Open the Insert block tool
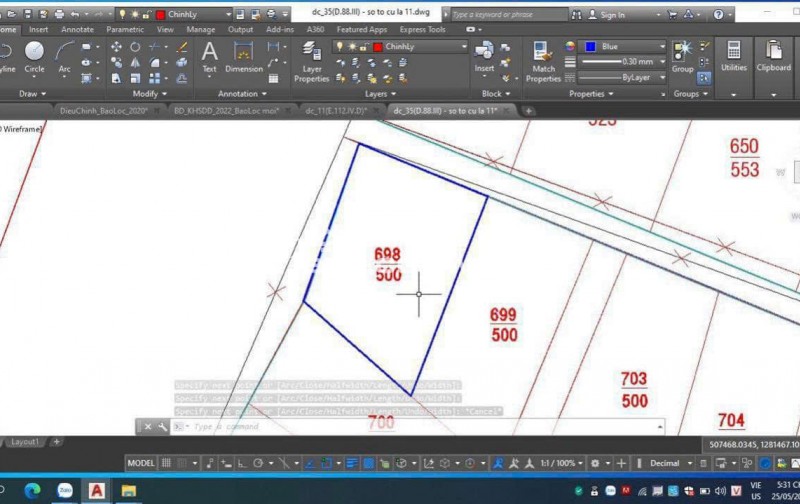 [484, 56]
